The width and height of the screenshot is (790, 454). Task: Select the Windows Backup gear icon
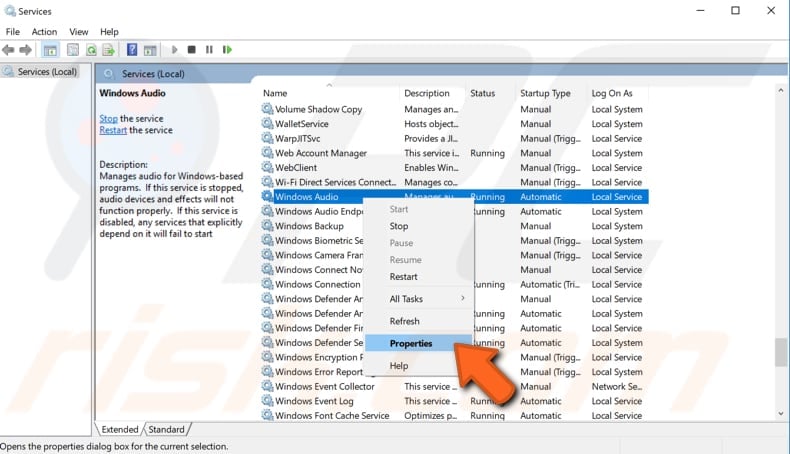pyautogui.click(x=267, y=226)
